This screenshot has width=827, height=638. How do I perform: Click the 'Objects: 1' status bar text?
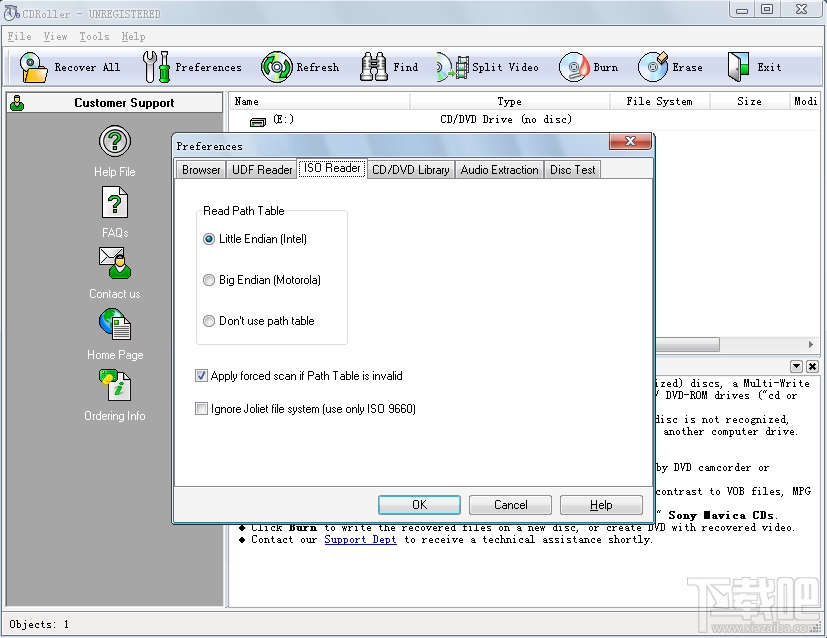(39, 624)
